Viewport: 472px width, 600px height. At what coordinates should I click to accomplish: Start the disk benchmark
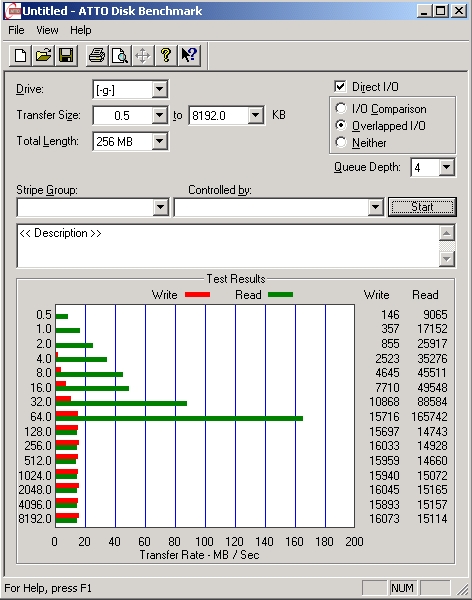(x=422, y=207)
